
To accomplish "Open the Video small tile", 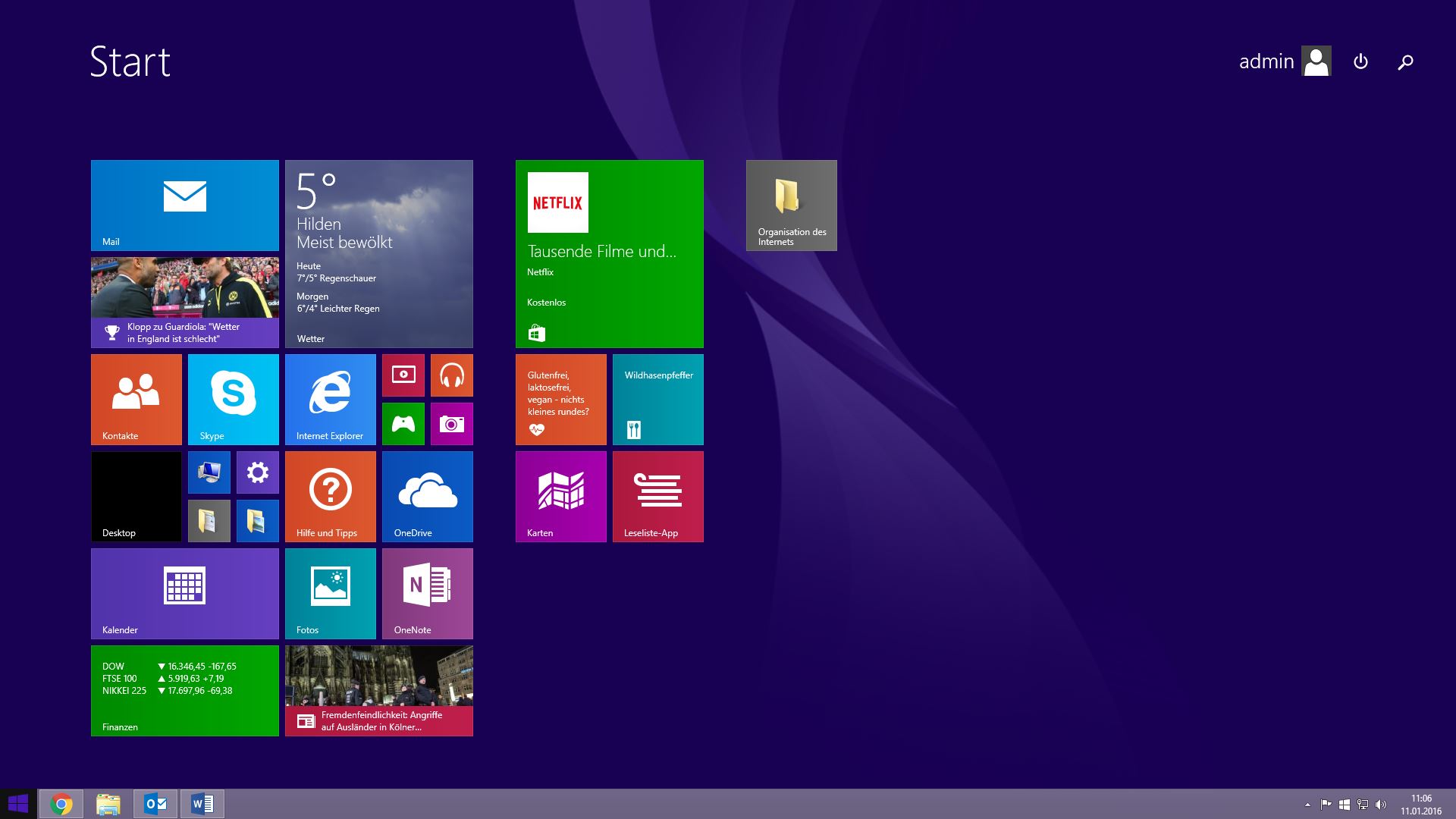I will click(x=403, y=375).
